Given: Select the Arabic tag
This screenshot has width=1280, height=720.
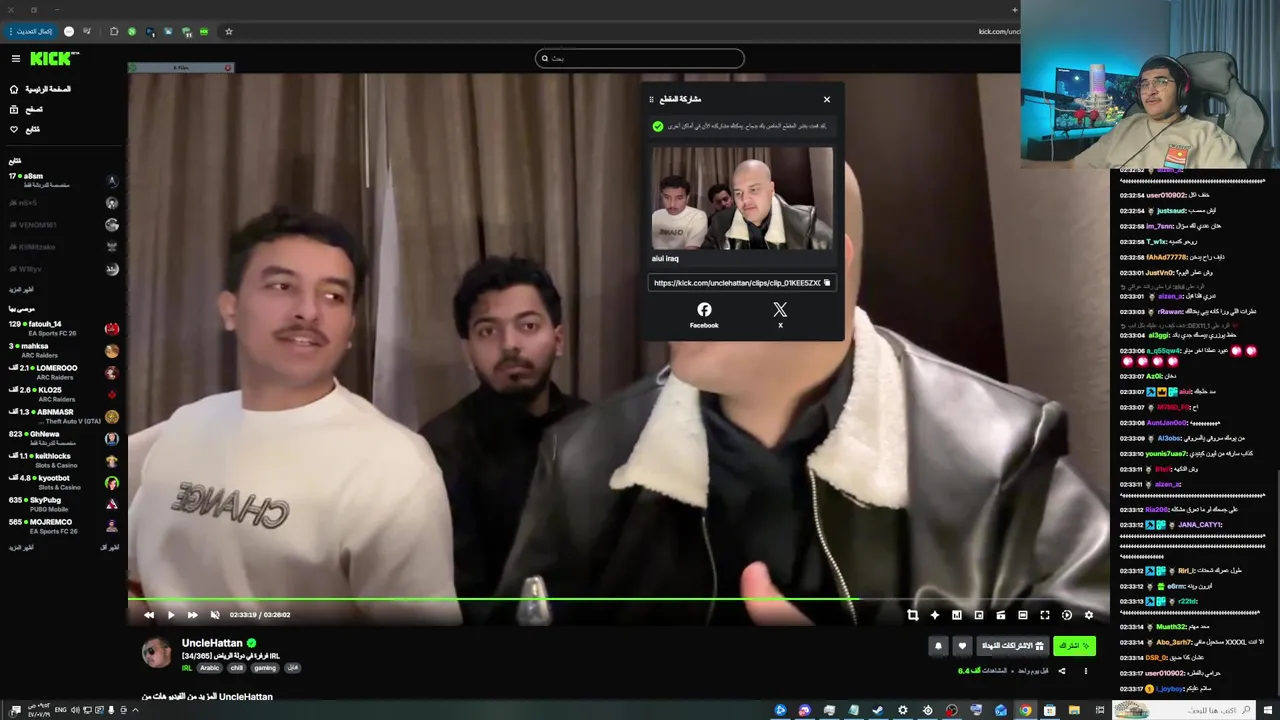Looking at the screenshot, I should [209, 668].
